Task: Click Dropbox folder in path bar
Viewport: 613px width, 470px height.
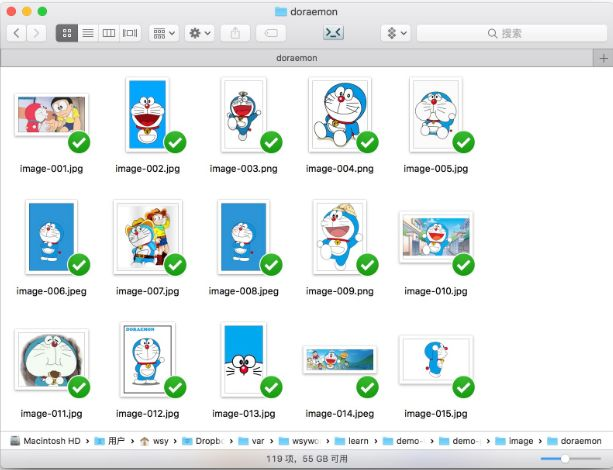Action: click(203, 441)
